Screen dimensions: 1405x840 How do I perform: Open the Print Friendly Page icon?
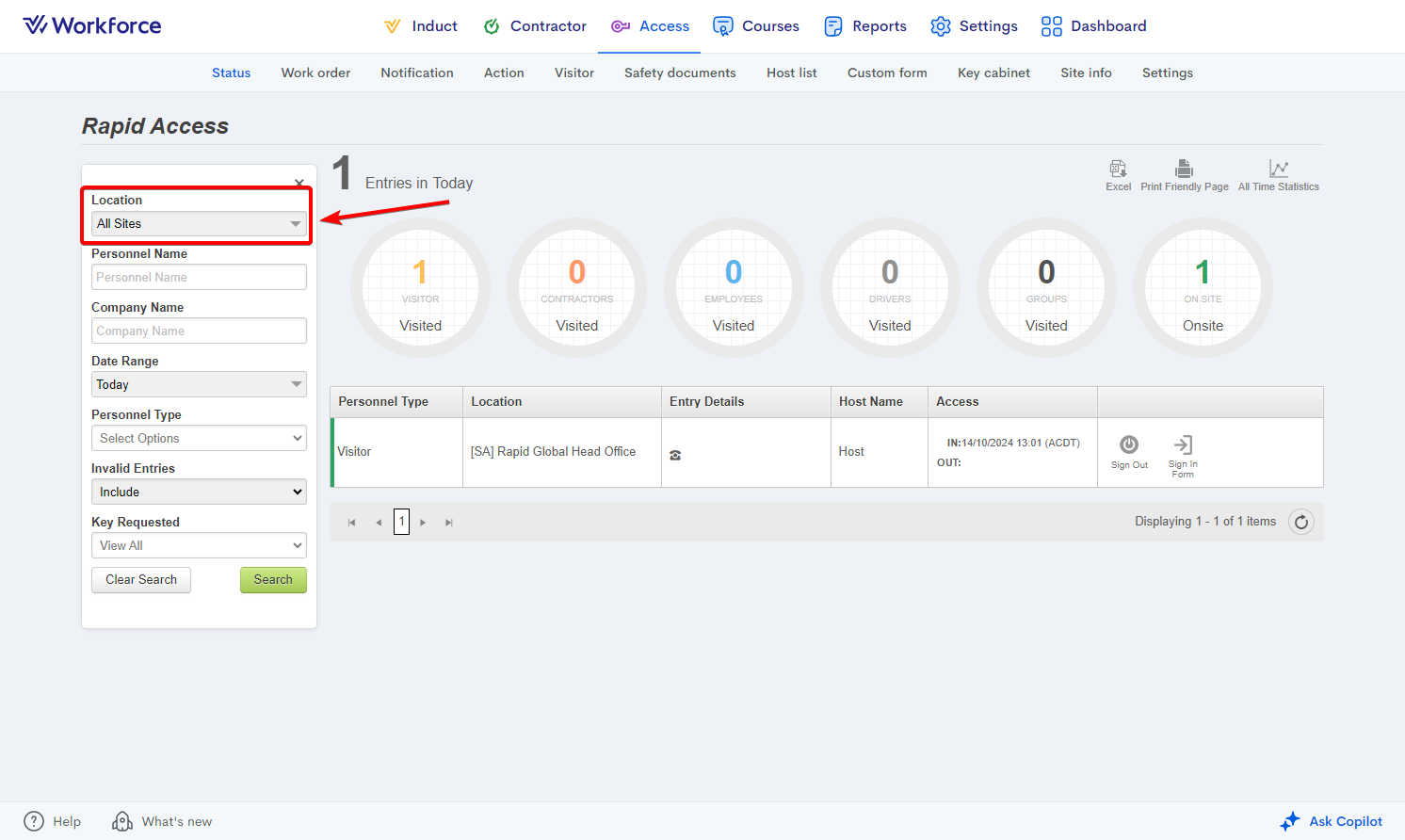pos(1184,170)
